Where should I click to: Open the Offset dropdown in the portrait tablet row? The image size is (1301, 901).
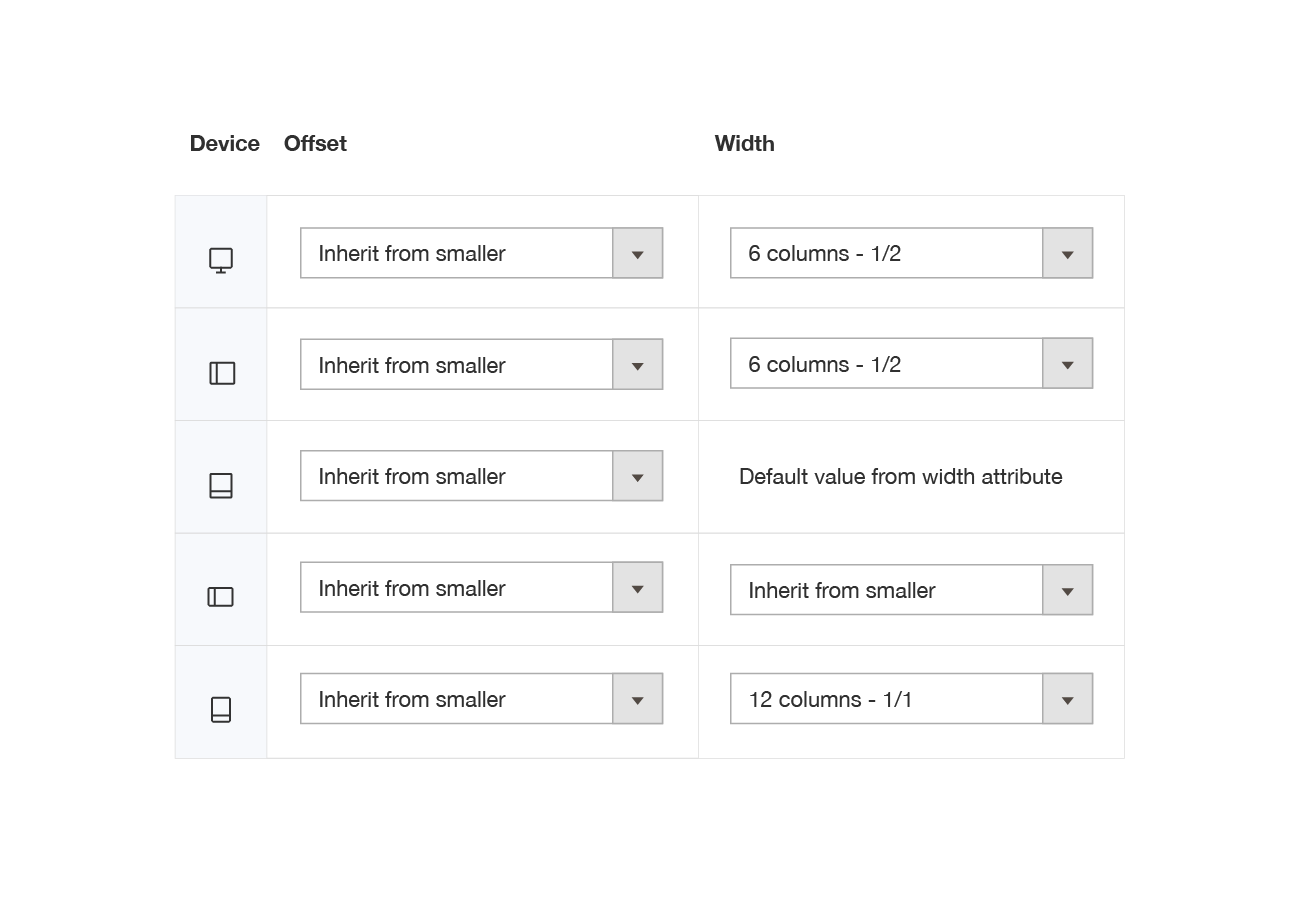coord(457,476)
